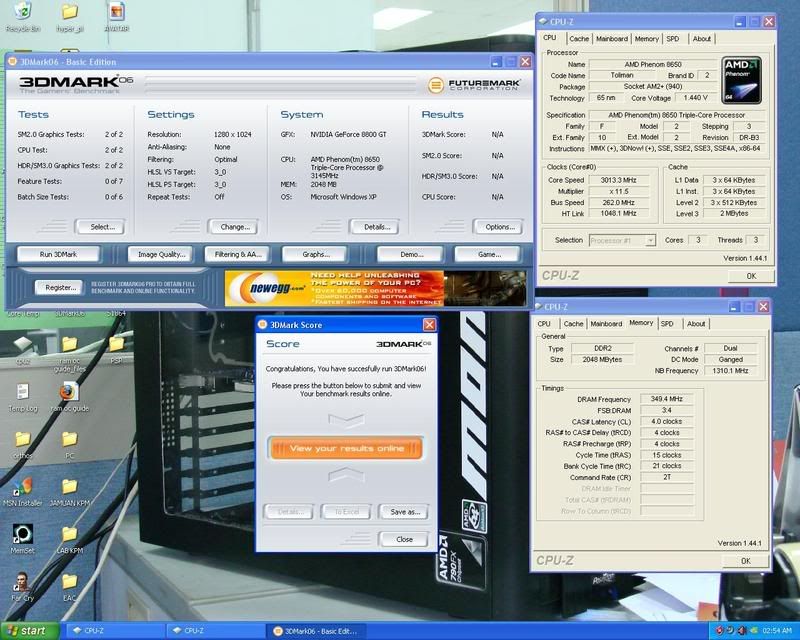Open the EAC folder on desktop
Viewport: 800px width, 640px height.
coord(69,581)
